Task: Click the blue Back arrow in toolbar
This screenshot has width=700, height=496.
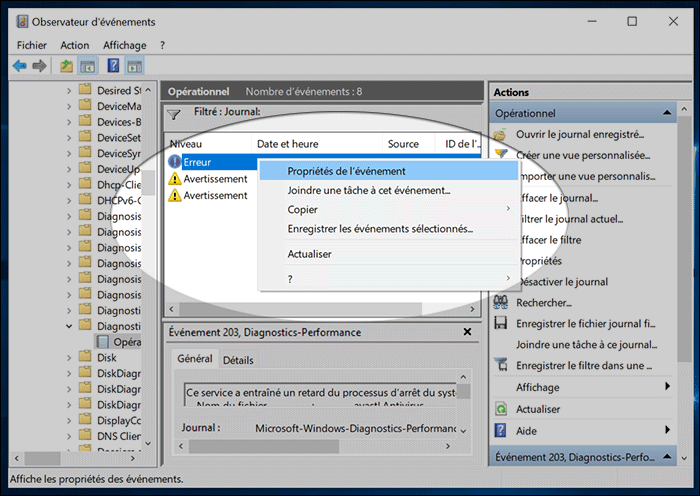Action: 20,66
